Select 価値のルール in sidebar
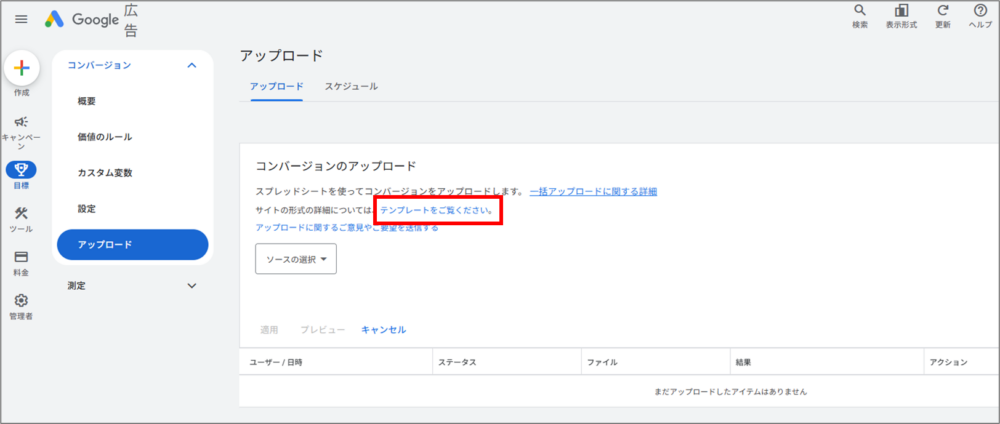1000x424 pixels. click(105, 137)
